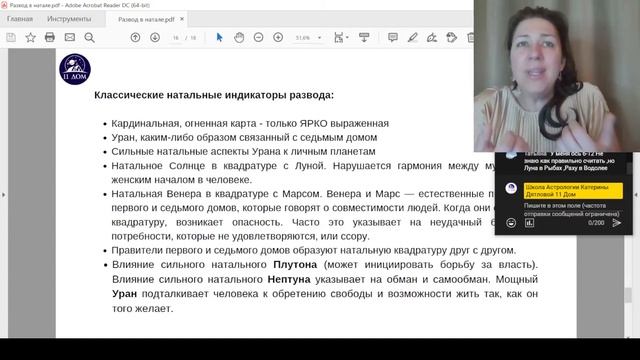The width and height of the screenshot is (640, 360).
Task: Open the poll icon in chat
Action: click(x=529, y=223)
